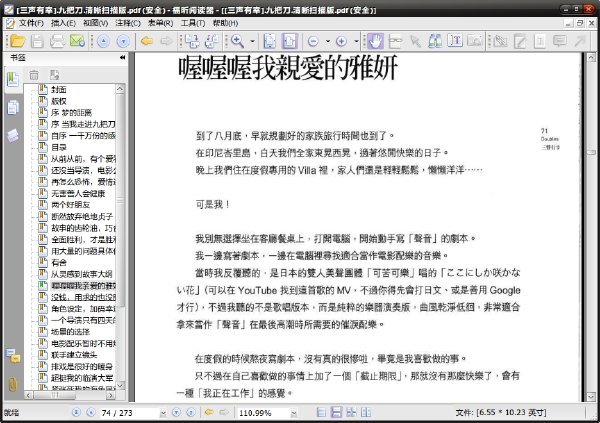Select the 联手建立镜头 bookmark
The image size is (600, 423).
tap(74, 354)
